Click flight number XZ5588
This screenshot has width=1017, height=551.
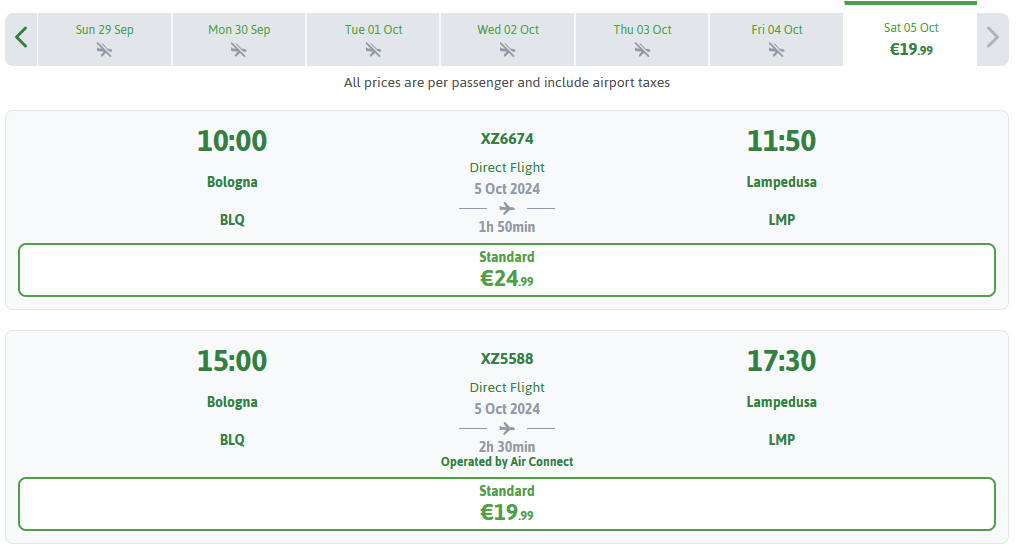507,358
